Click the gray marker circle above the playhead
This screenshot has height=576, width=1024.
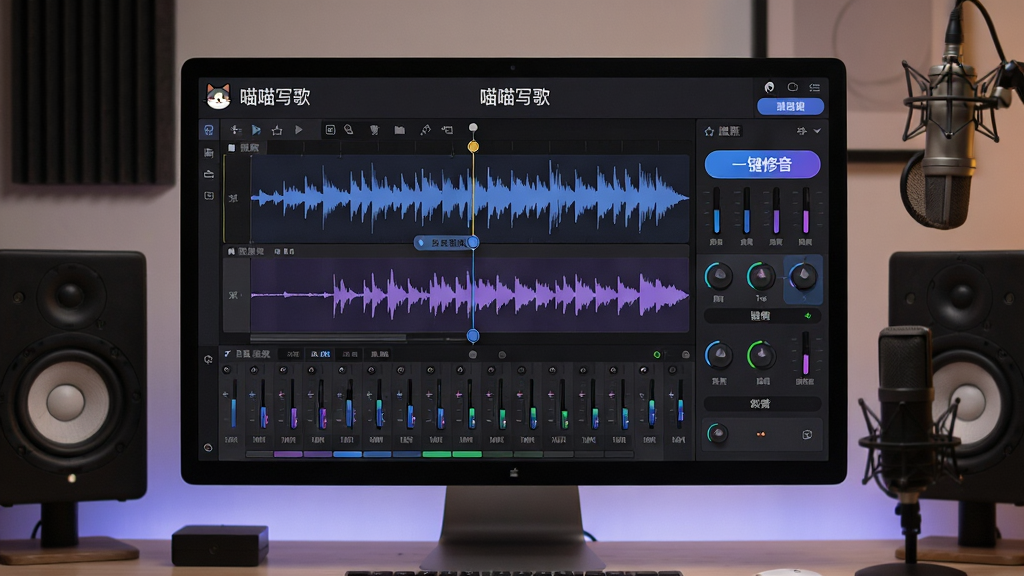(x=473, y=127)
